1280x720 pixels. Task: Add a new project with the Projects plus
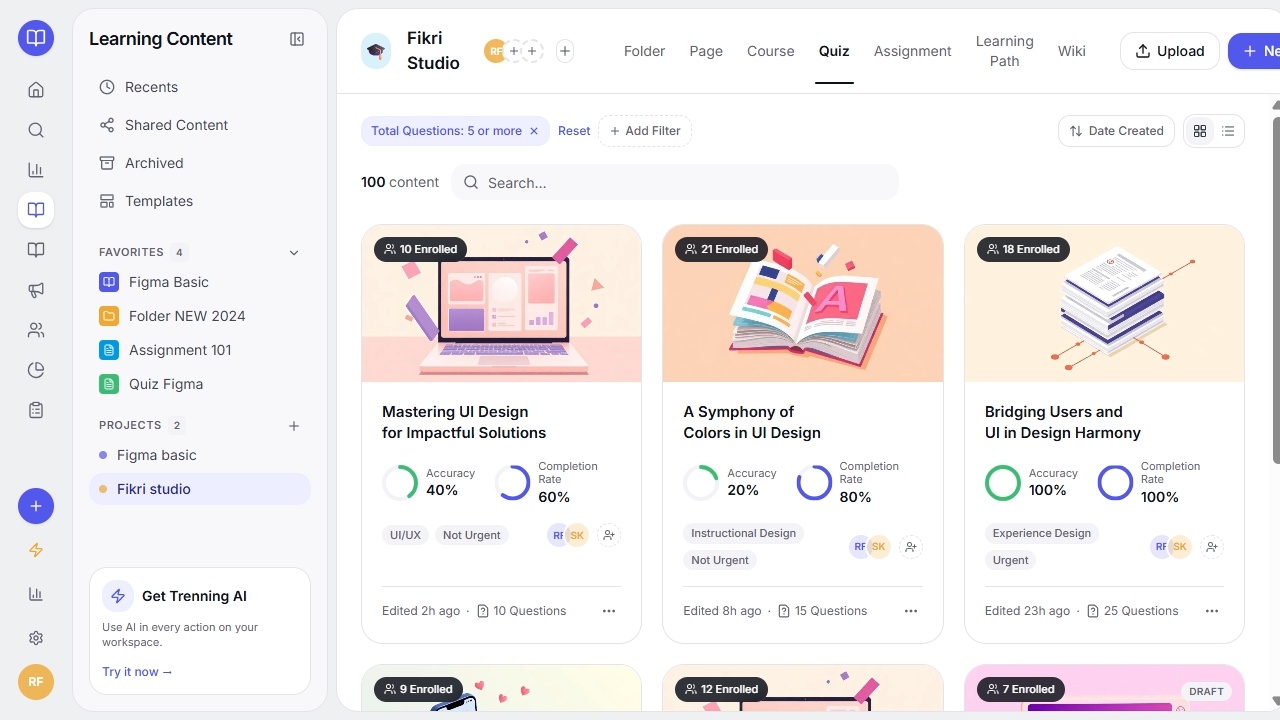294,426
